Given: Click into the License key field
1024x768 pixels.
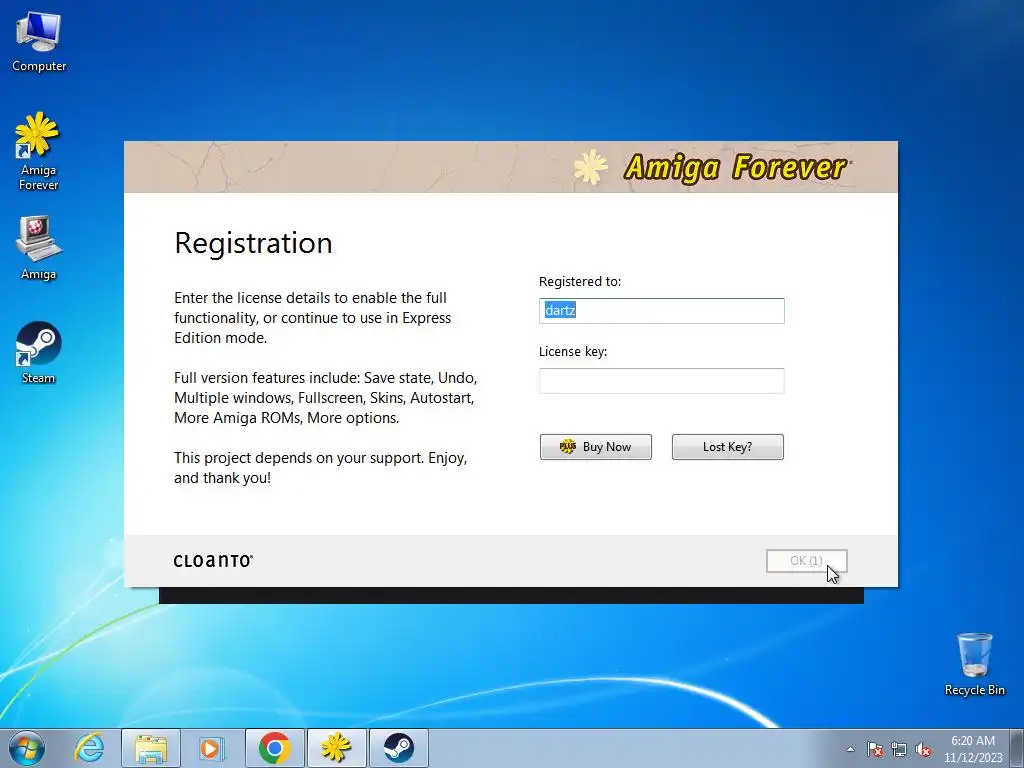Looking at the screenshot, I should tap(662, 381).
